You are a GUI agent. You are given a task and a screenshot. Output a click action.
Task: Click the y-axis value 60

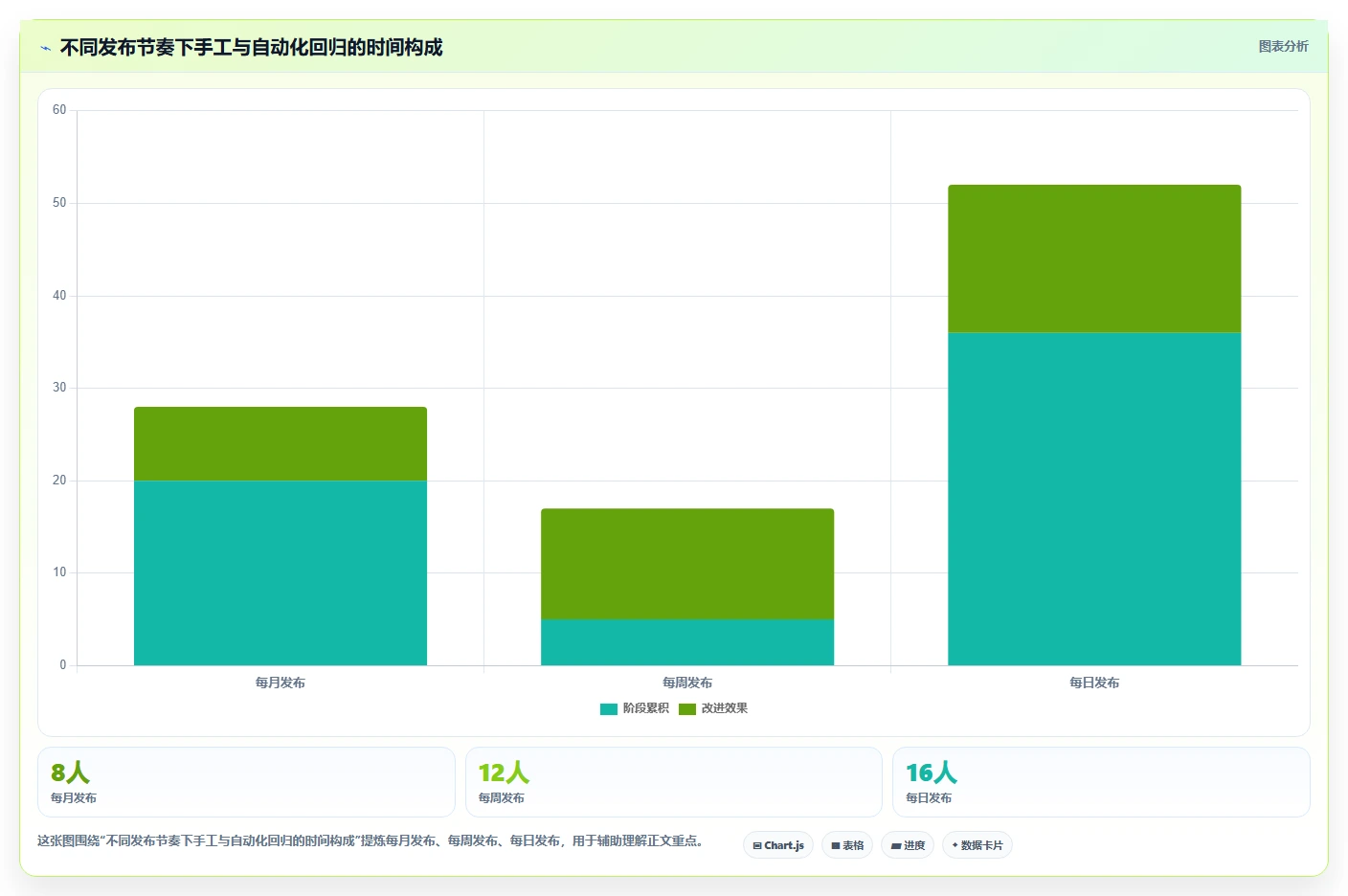pos(59,110)
